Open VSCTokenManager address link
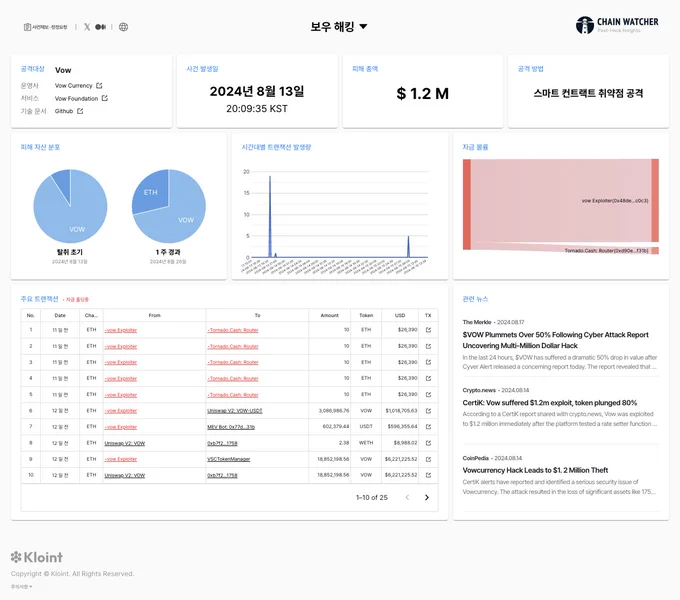Screen dimensions: 680x600 point(229,459)
